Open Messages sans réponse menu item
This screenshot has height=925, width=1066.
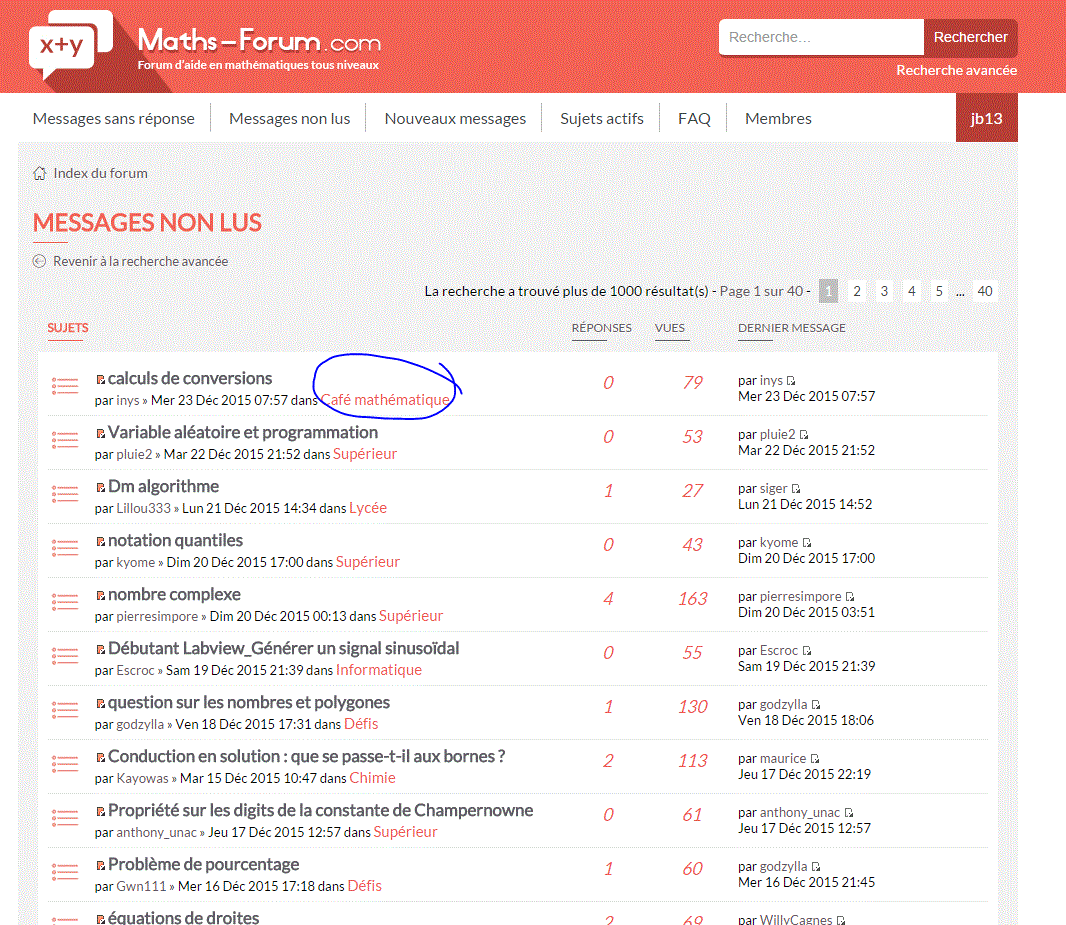114,118
